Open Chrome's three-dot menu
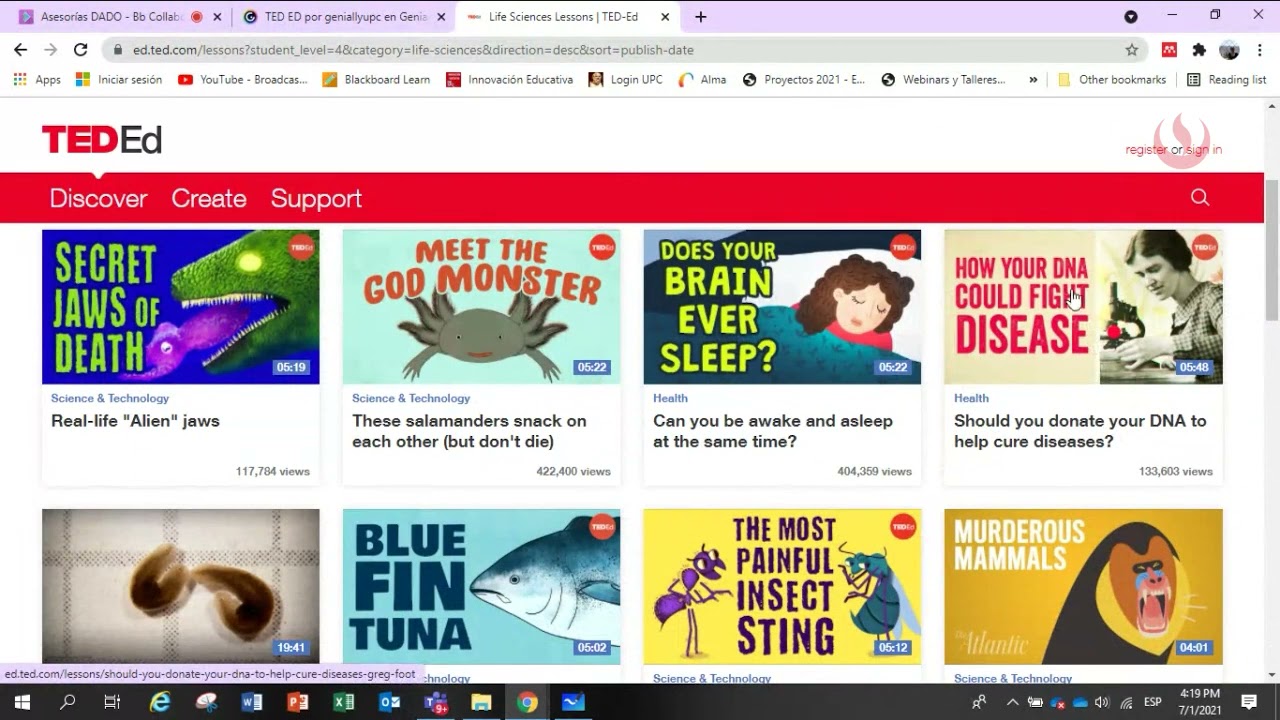The height and width of the screenshot is (720, 1280). (x=1259, y=50)
